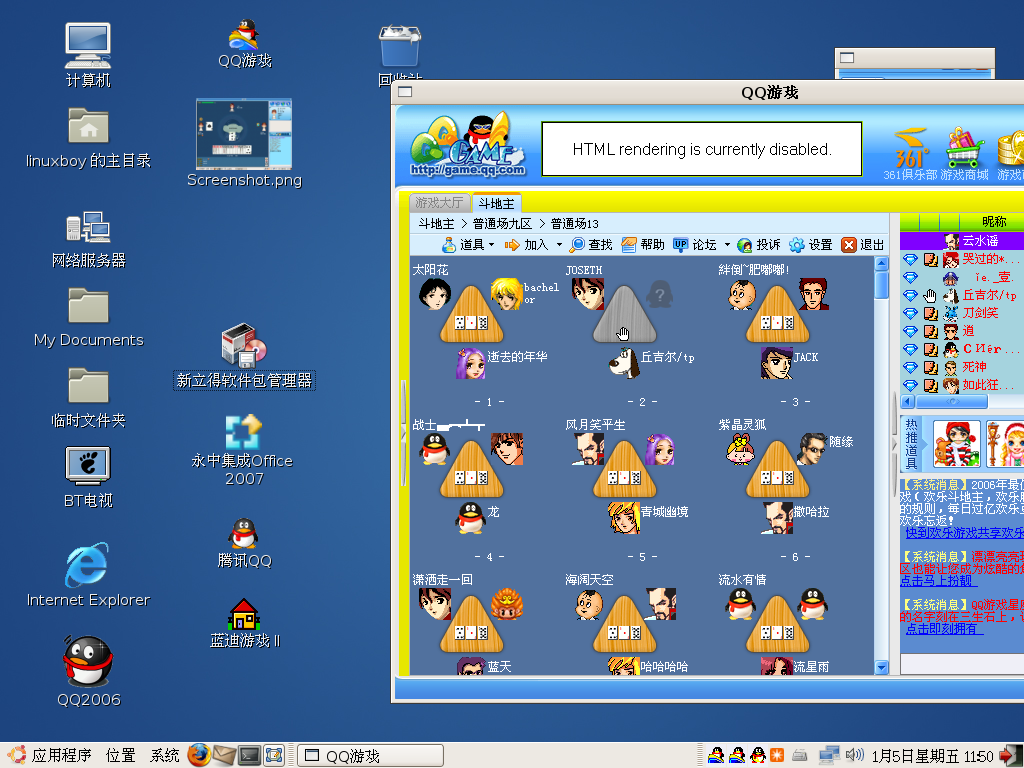Click 随缘 player avatar at table 6
1024x768 pixels.
tap(812, 449)
